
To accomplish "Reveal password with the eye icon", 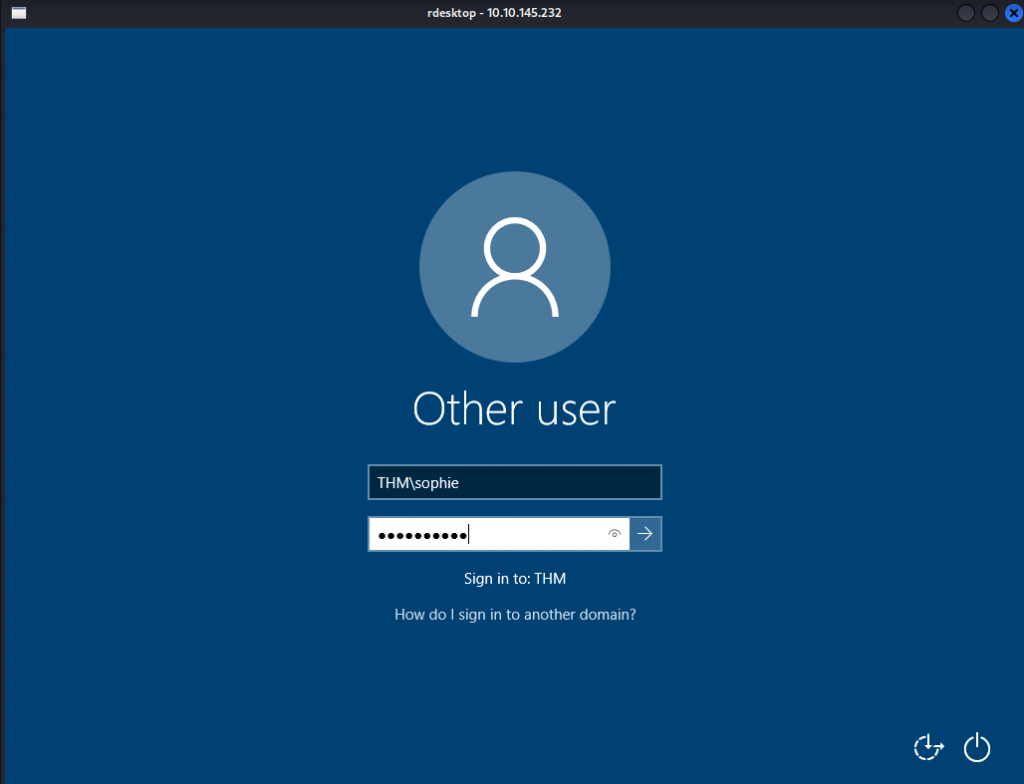I will click(x=615, y=534).
